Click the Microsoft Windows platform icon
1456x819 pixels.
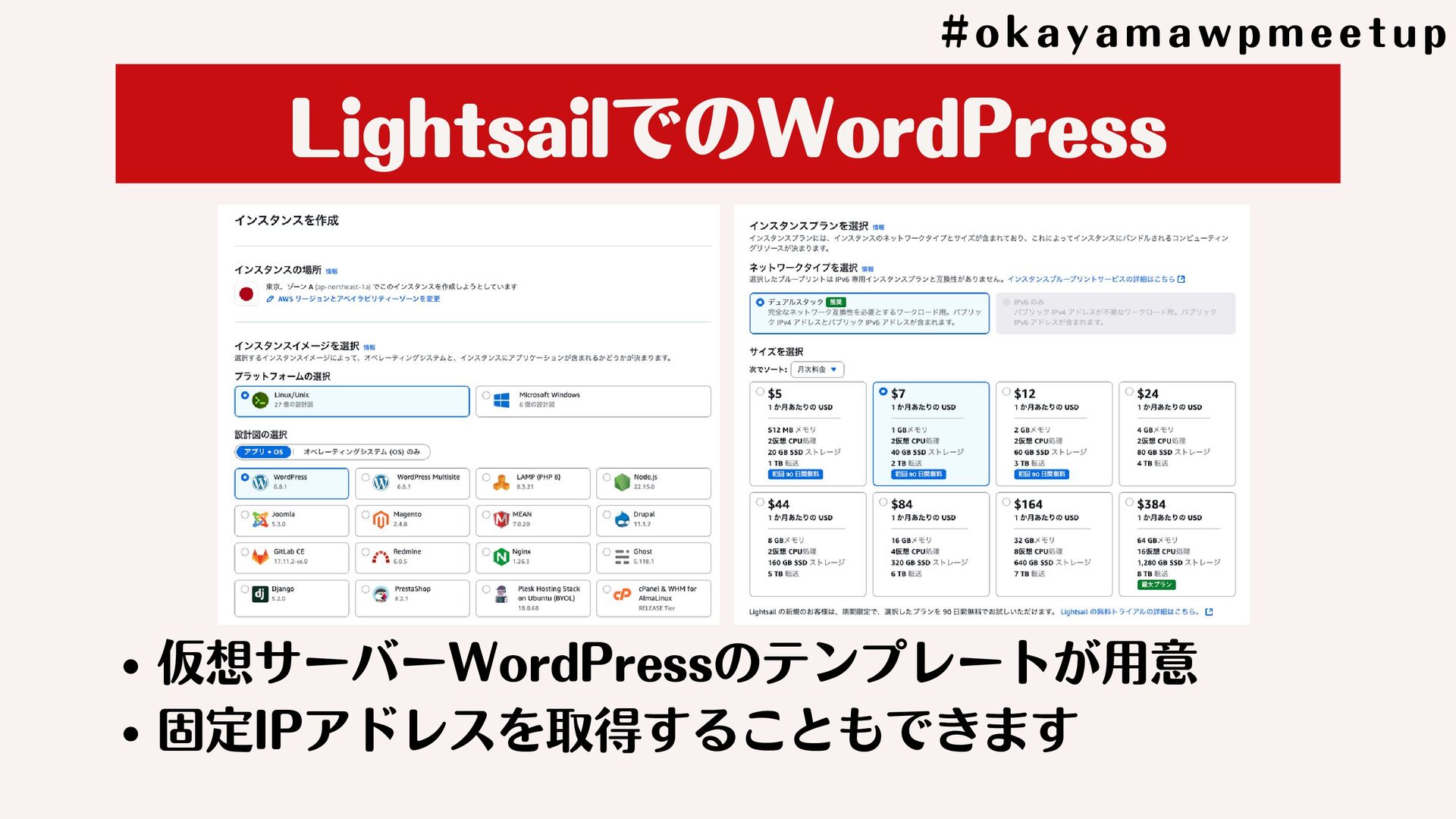coord(501,400)
